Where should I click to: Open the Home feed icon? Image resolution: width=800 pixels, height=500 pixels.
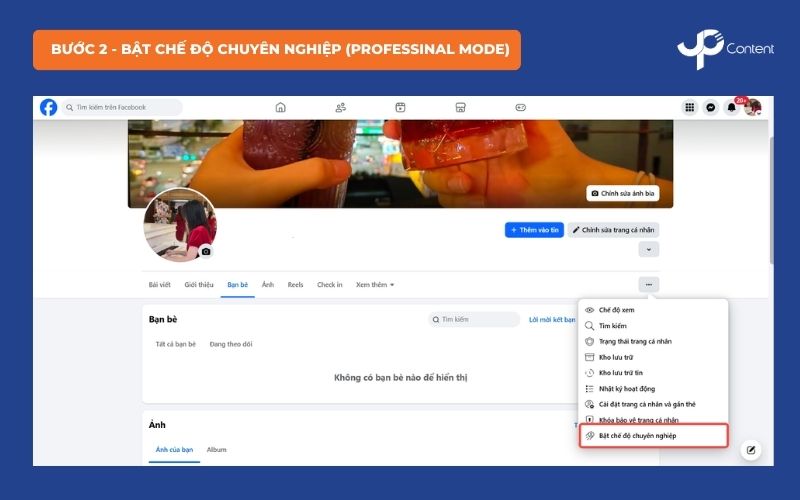(280, 107)
